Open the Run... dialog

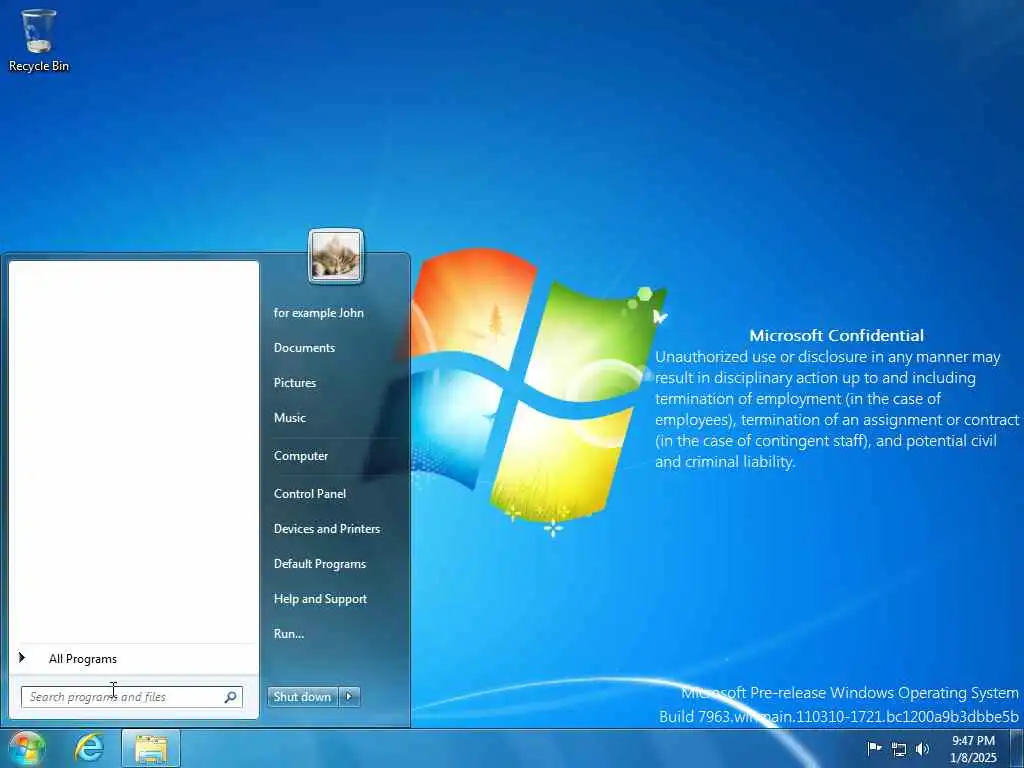(x=289, y=633)
